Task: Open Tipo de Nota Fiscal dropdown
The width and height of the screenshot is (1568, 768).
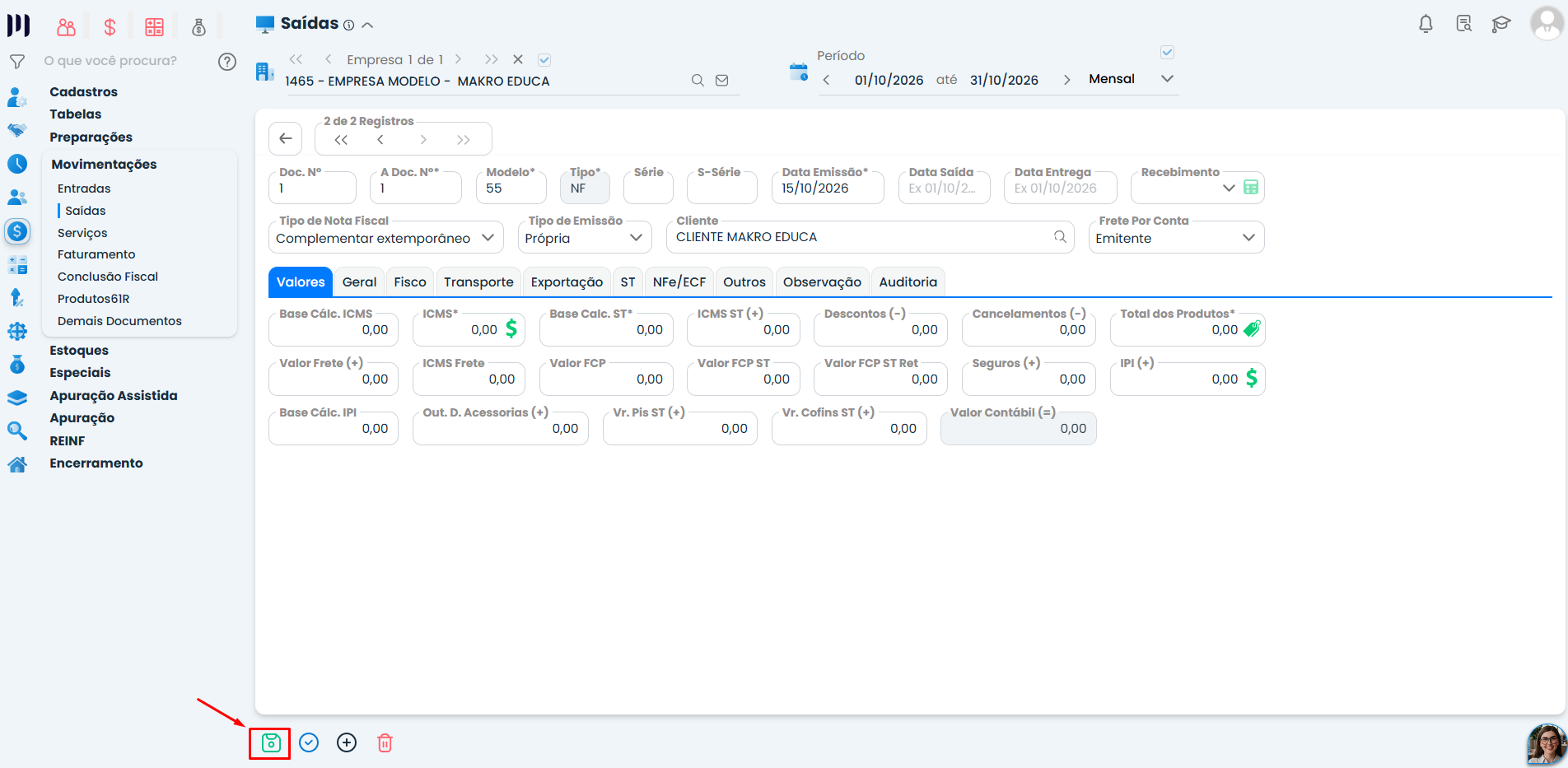Action: coord(386,238)
